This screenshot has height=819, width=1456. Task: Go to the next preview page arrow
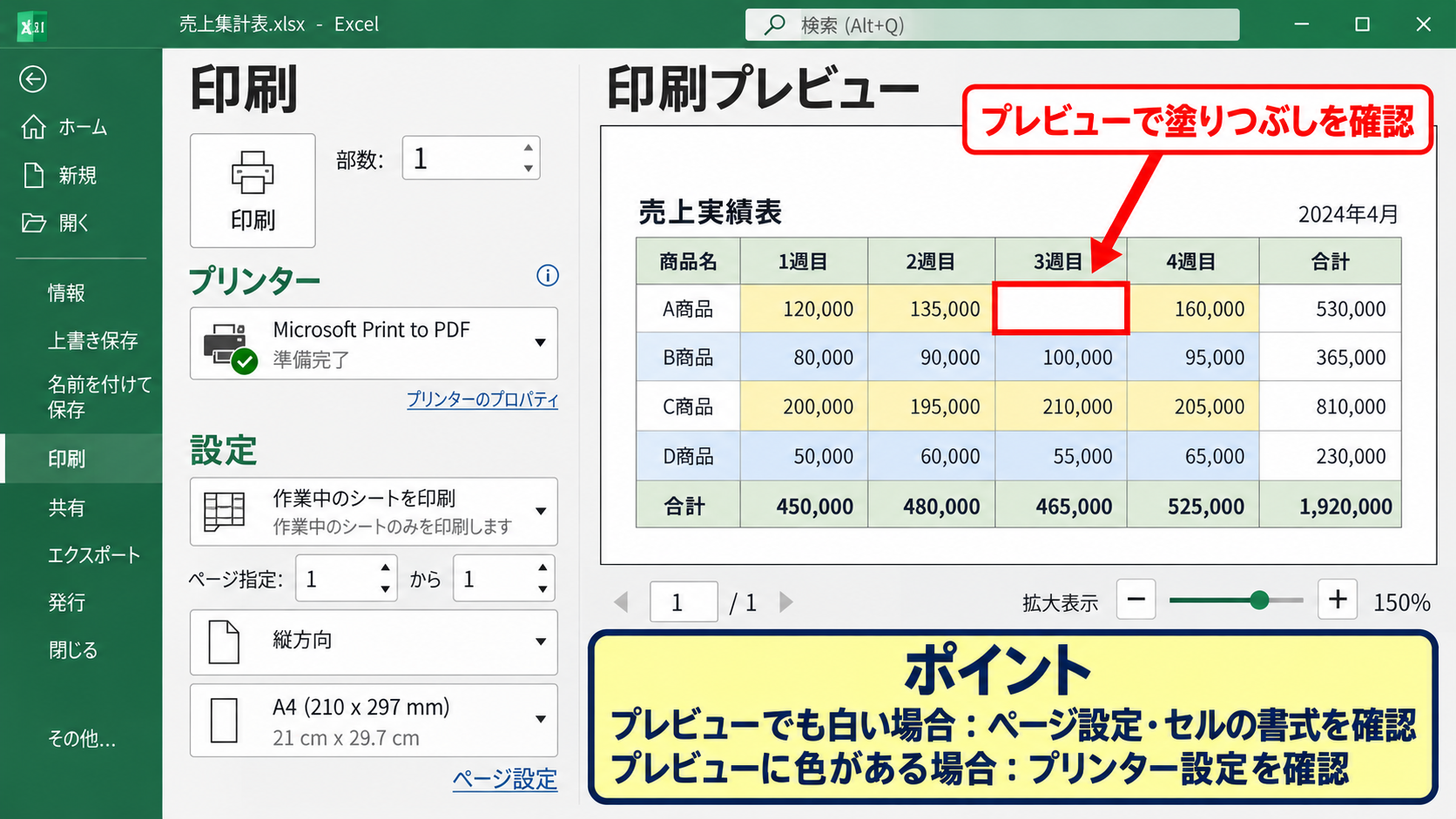(x=785, y=601)
